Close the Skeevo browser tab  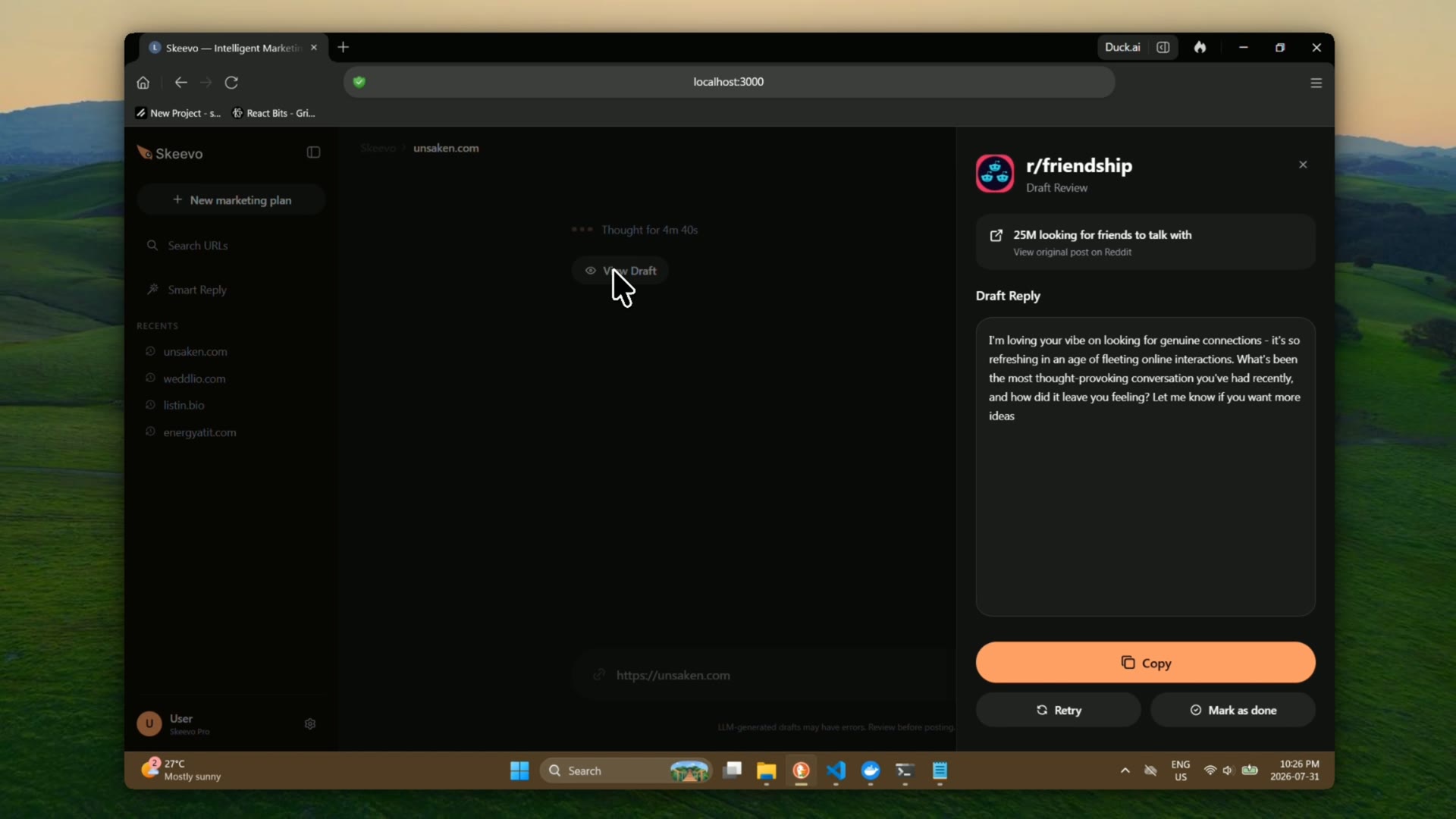pos(314,48)
